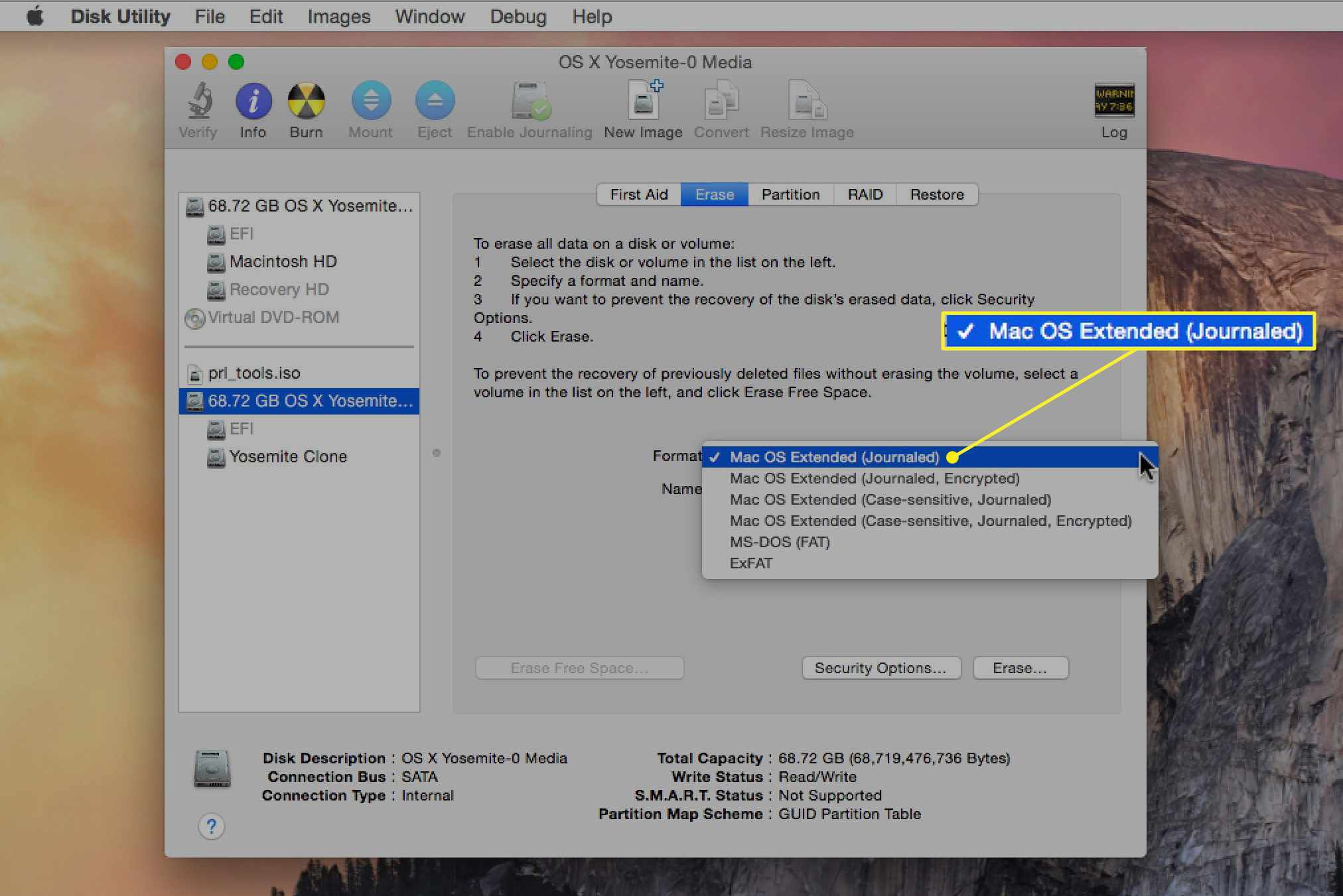The width and height of the screenshot is (1343, 896).
Task: Select prl_tools.iso disk image
Action: coord(299,373)
